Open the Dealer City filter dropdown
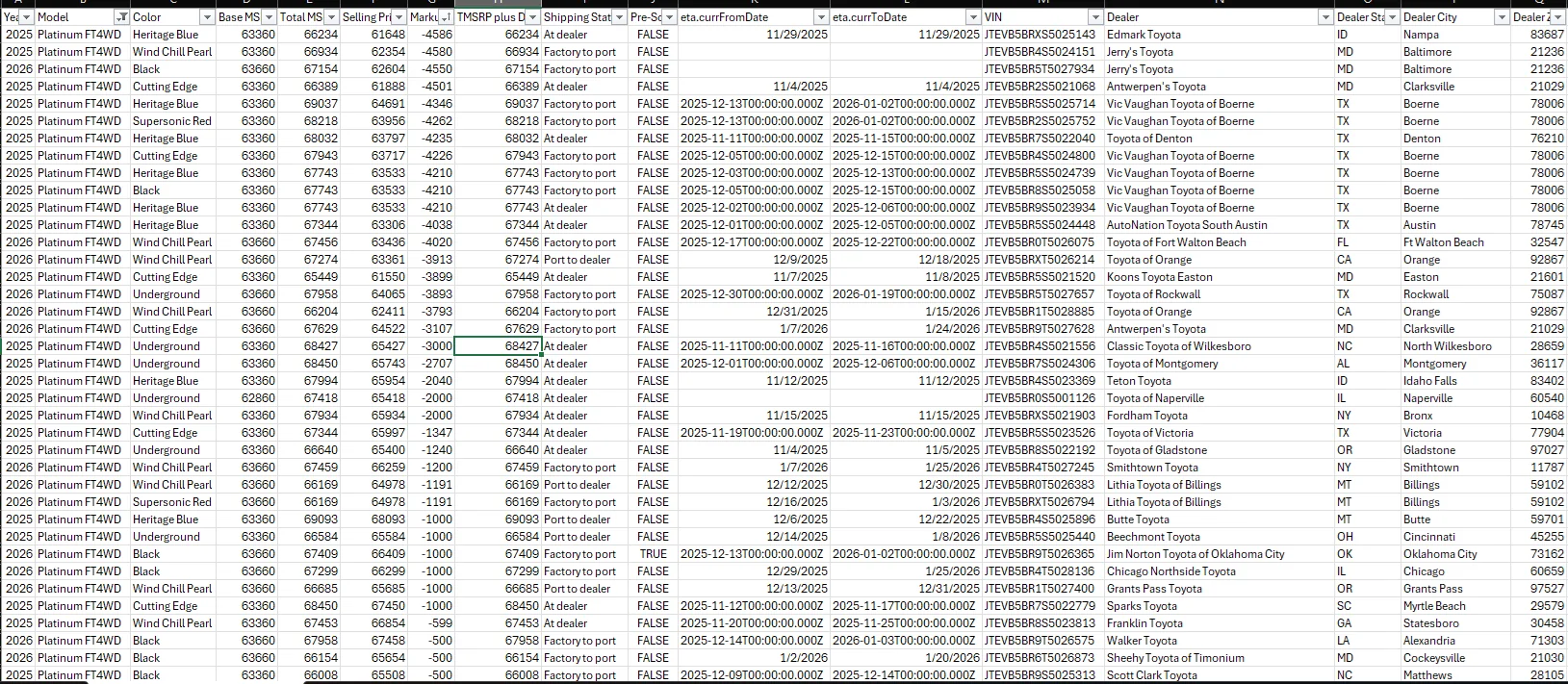Screen dimensions: 1568x684 1501,17
